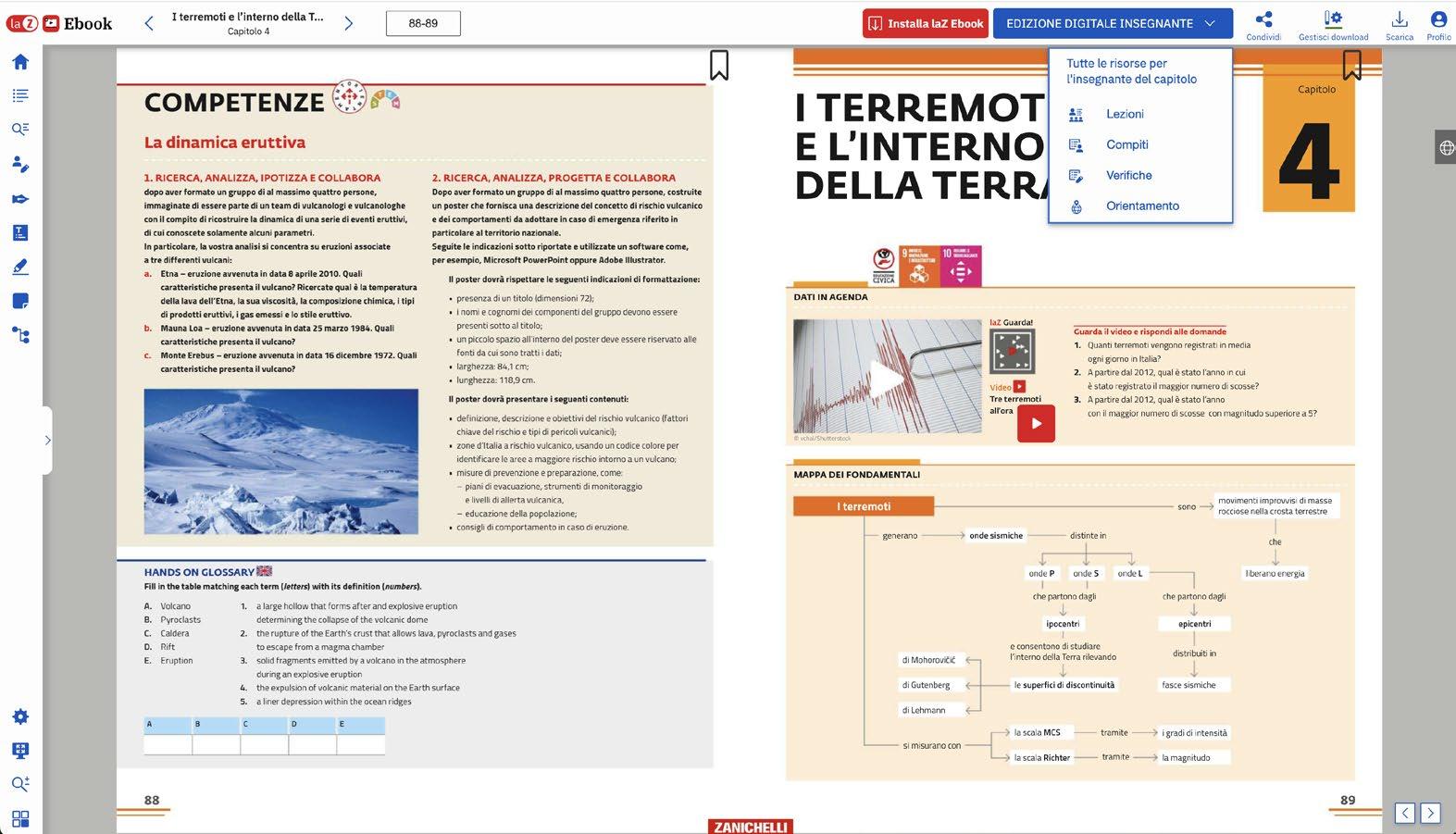The image size is (1456, 834).
Task: Open the page thumbnails grid icon
Action: click(x=20, y=819)
